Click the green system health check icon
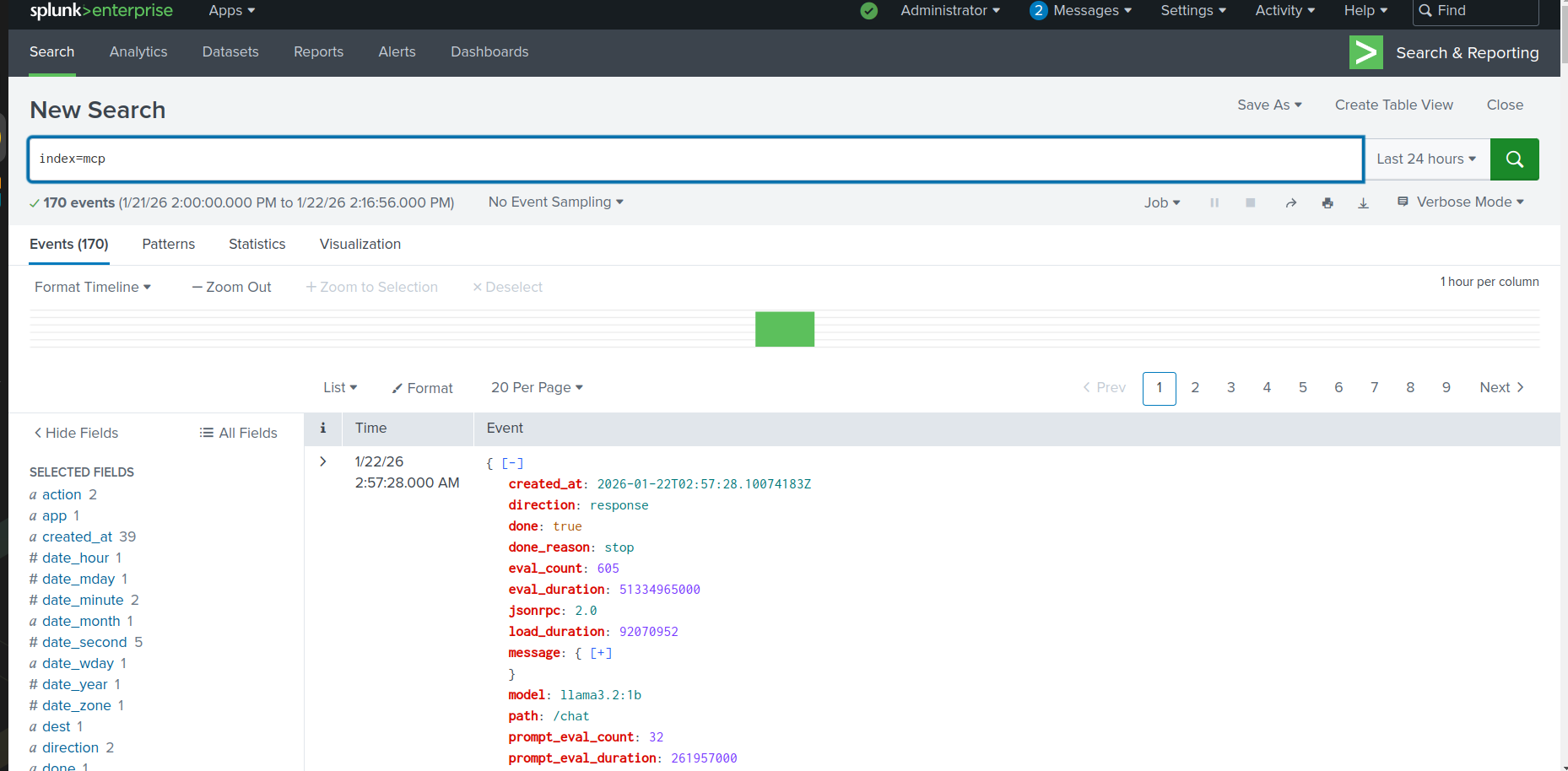 click(868, 11)
